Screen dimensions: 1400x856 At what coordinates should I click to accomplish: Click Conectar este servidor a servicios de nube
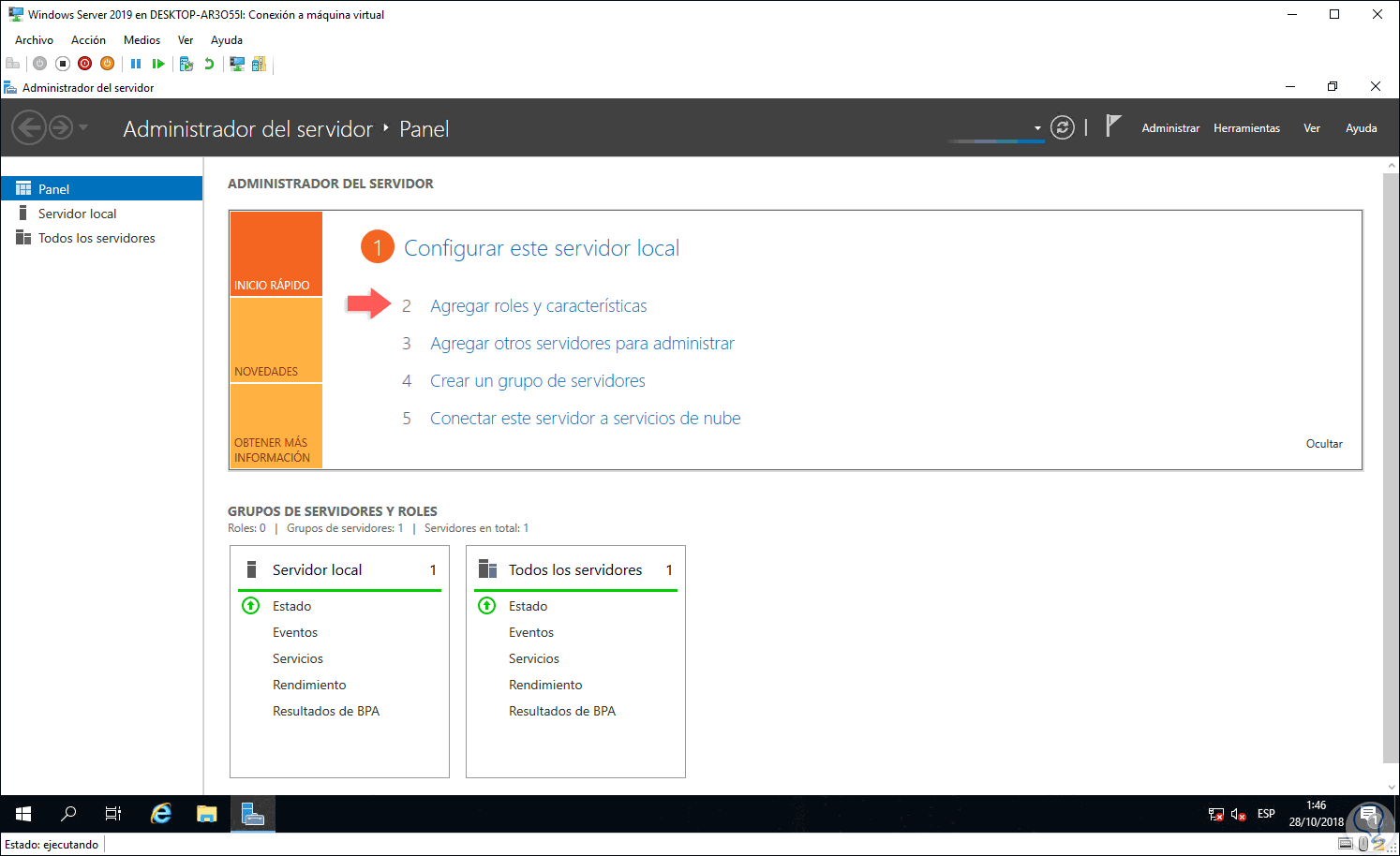pyautogui.click(x=586, y=419)
